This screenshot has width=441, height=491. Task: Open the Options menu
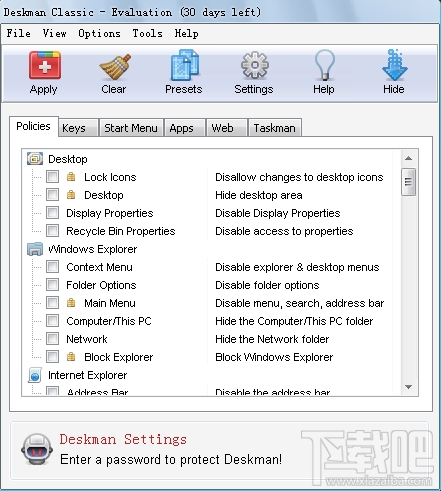[x=99, y=33]
